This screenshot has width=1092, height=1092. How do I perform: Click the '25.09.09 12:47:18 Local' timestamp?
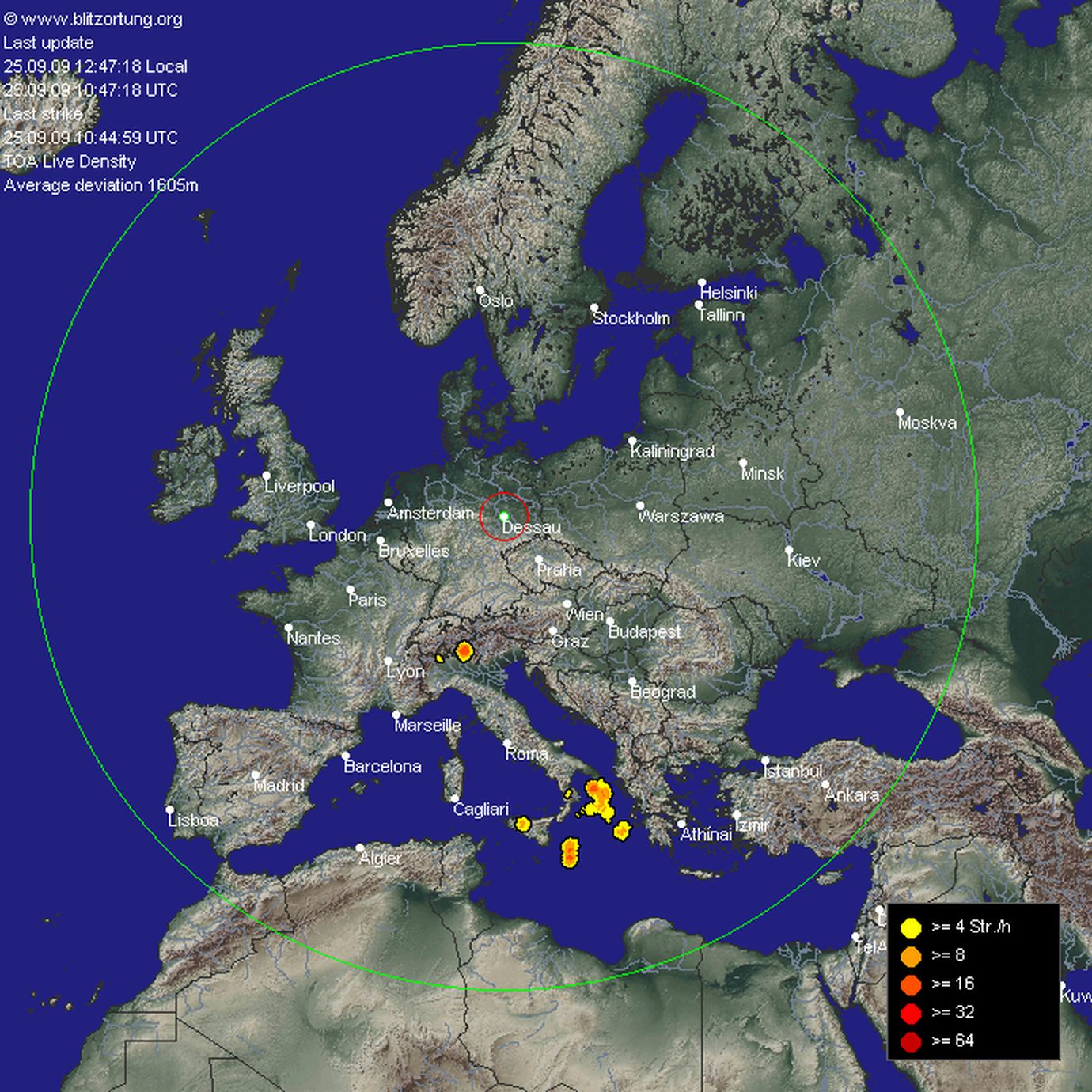(96, 66)
